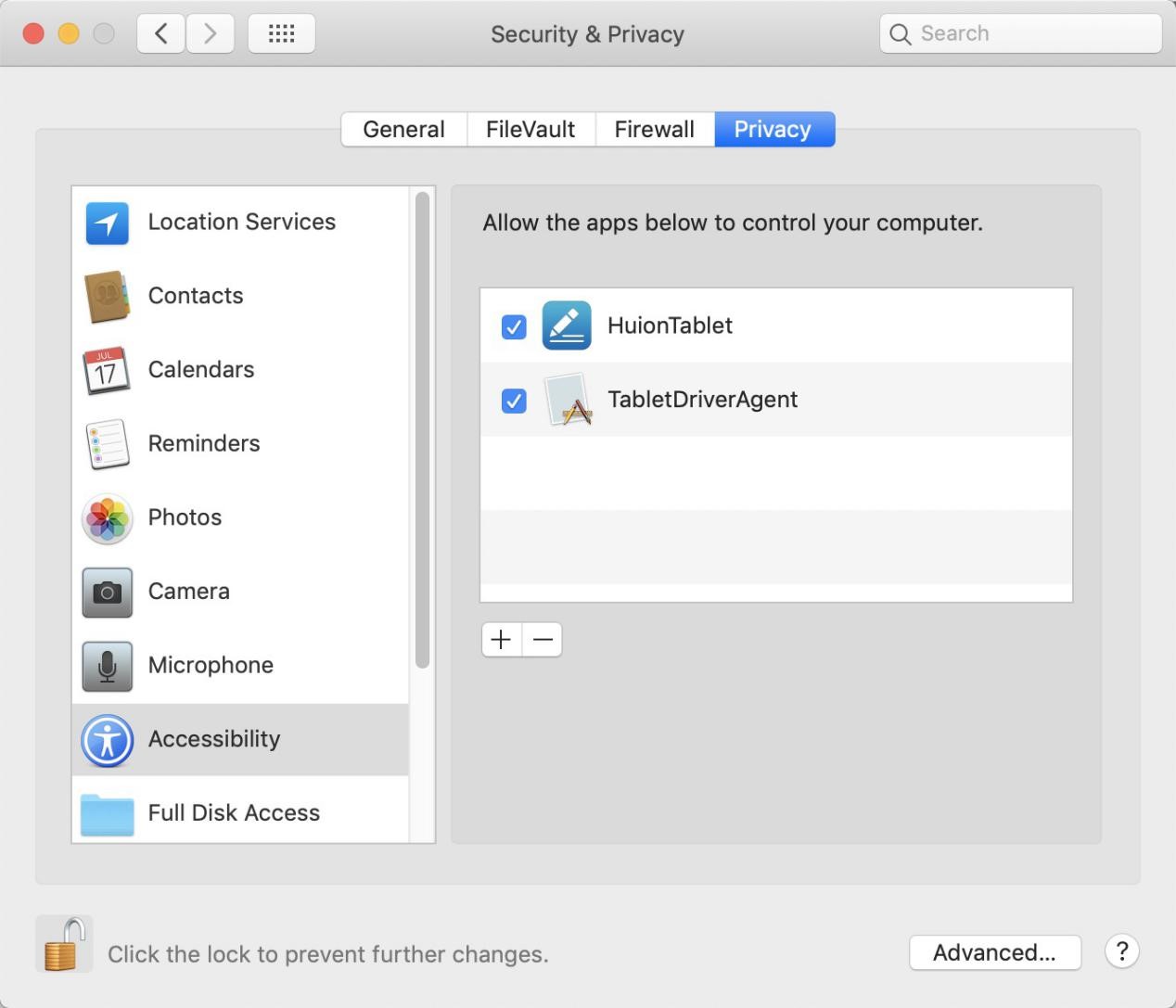Viewport: 1176px width, 1008px height.
Task: Select Contacts in the privacy list
Action: (x=240, y=297)
